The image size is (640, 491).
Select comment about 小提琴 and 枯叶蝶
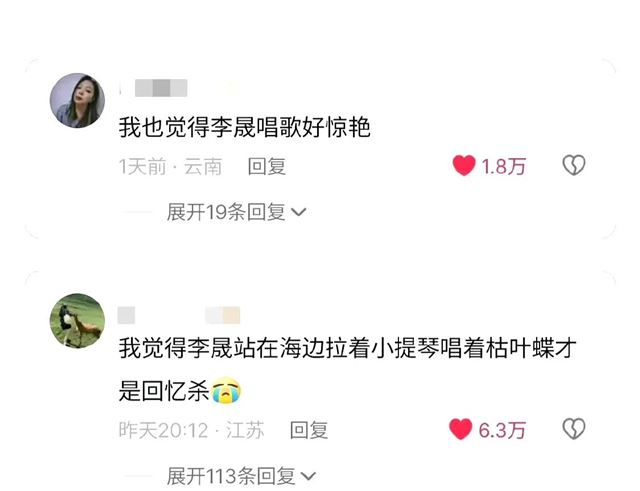[347, 369]
